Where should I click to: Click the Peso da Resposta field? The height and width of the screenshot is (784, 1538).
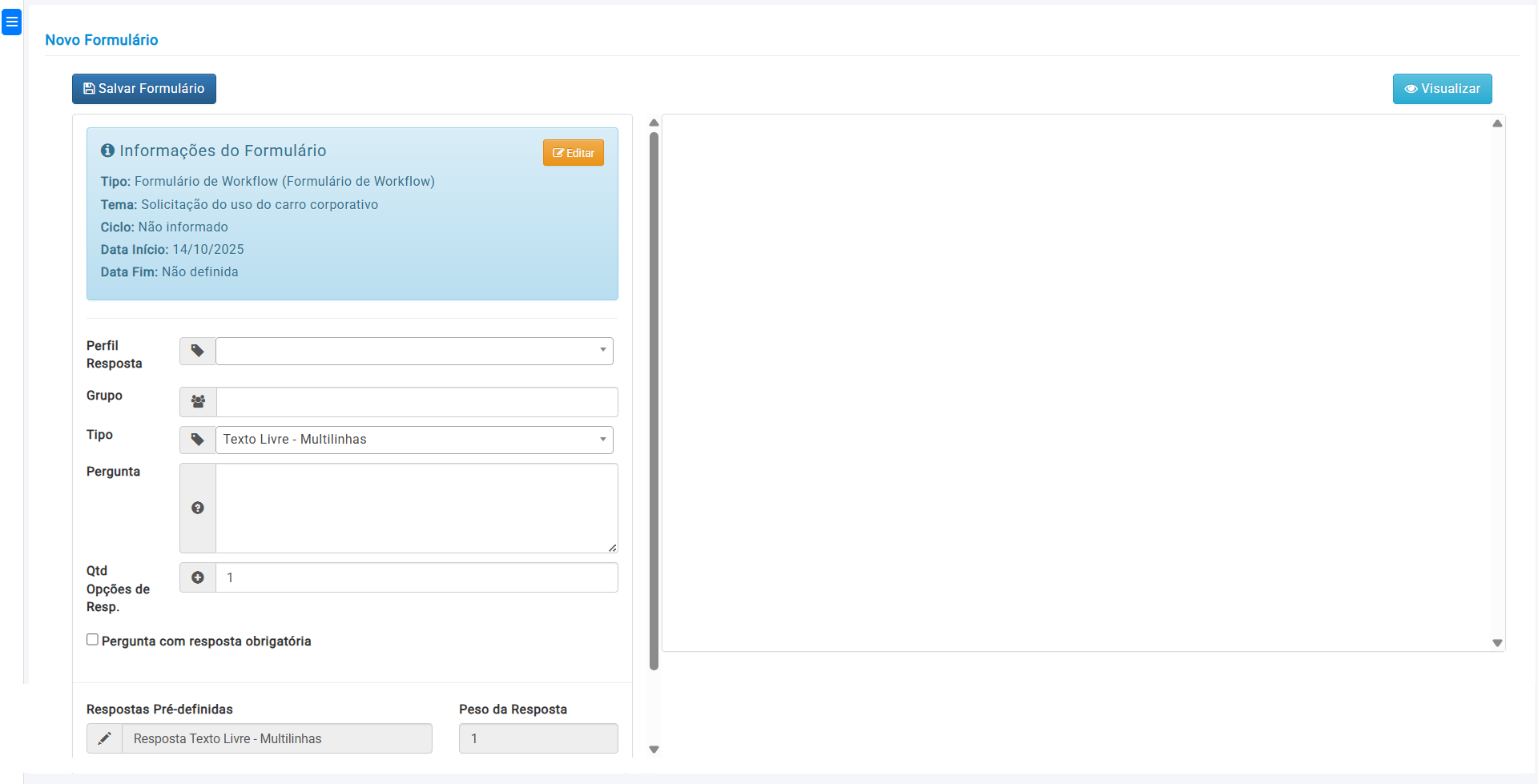537,738
